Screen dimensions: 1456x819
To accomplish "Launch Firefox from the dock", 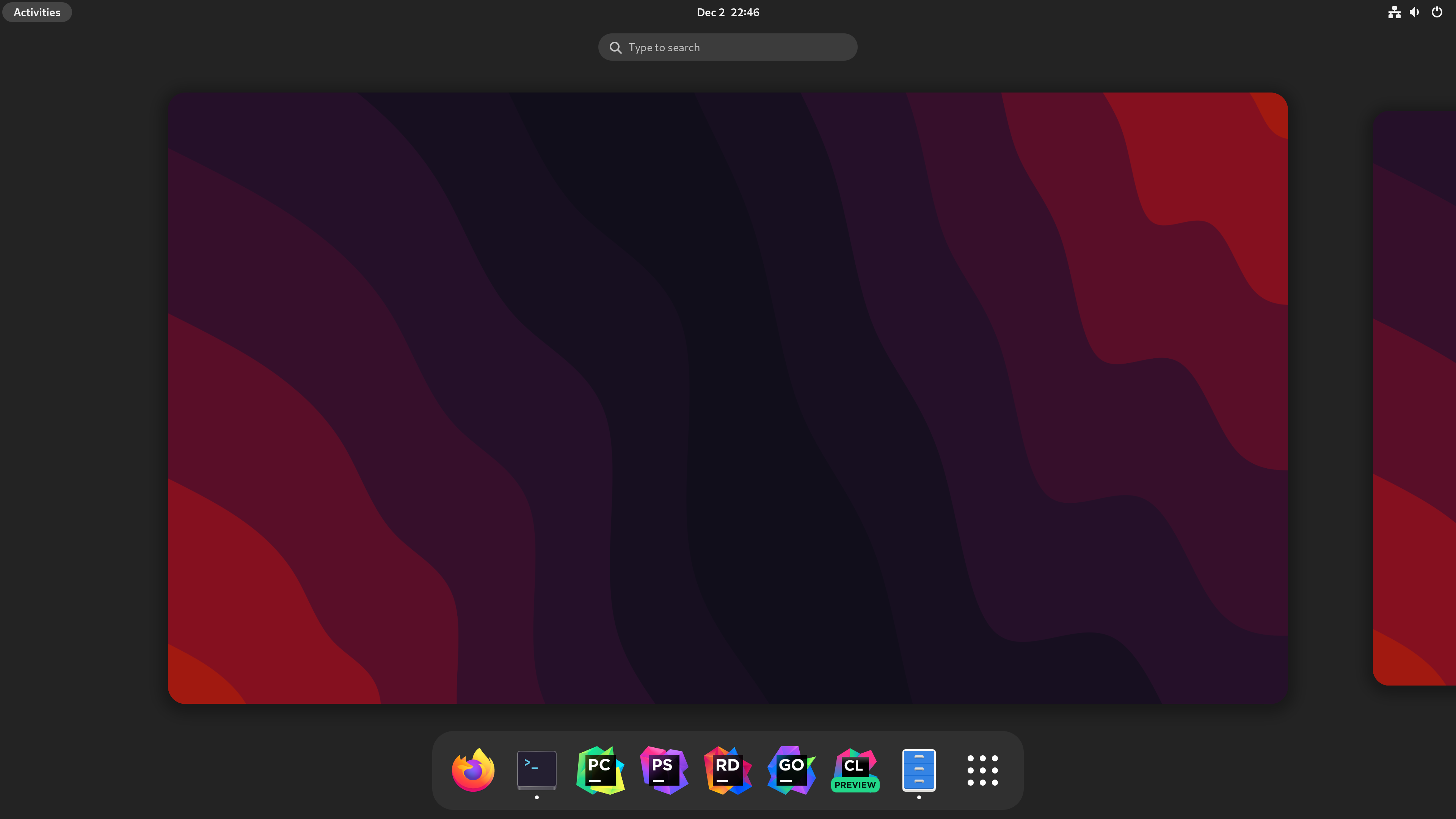I will tap(473, 770).
